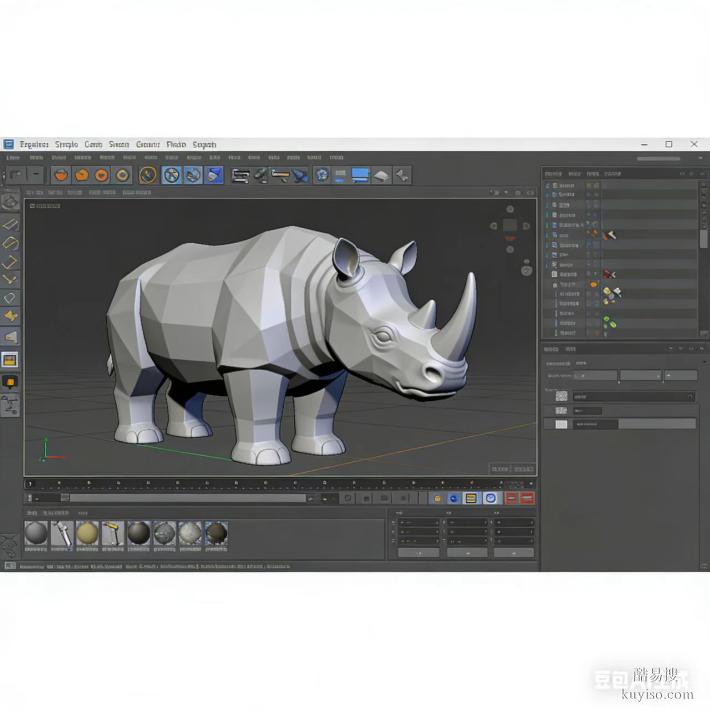This screenshot has width=710, height=710.
Task: Toggle the highlighted icon in the left toolbar
Action: pyautogui.click(x=10, y=360)
